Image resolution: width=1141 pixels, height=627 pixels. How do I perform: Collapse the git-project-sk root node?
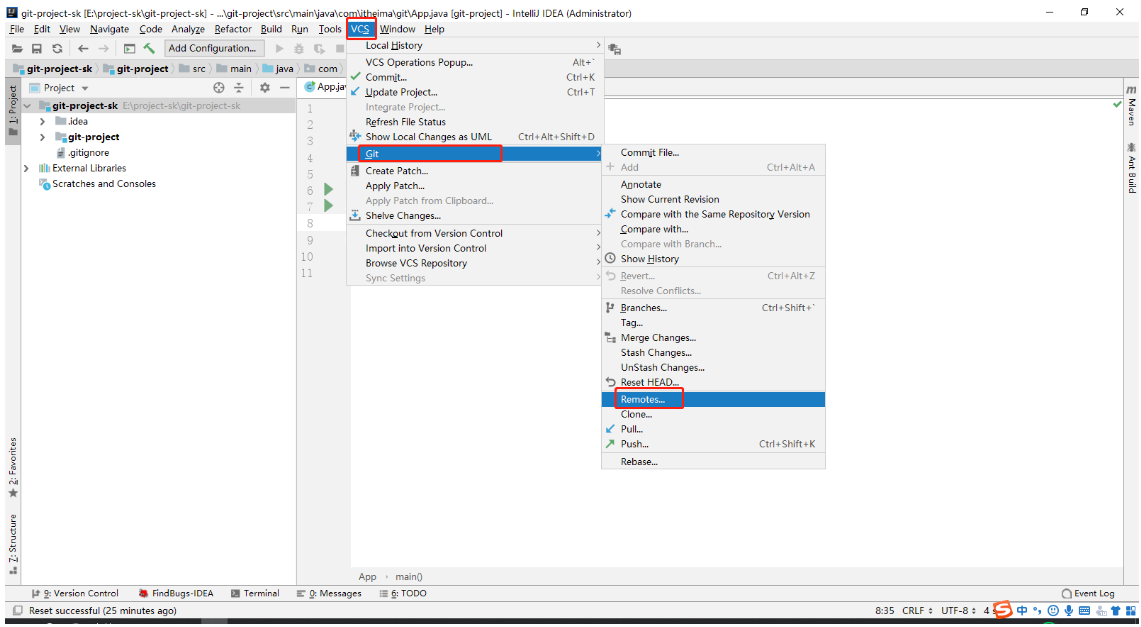(27, 105)
